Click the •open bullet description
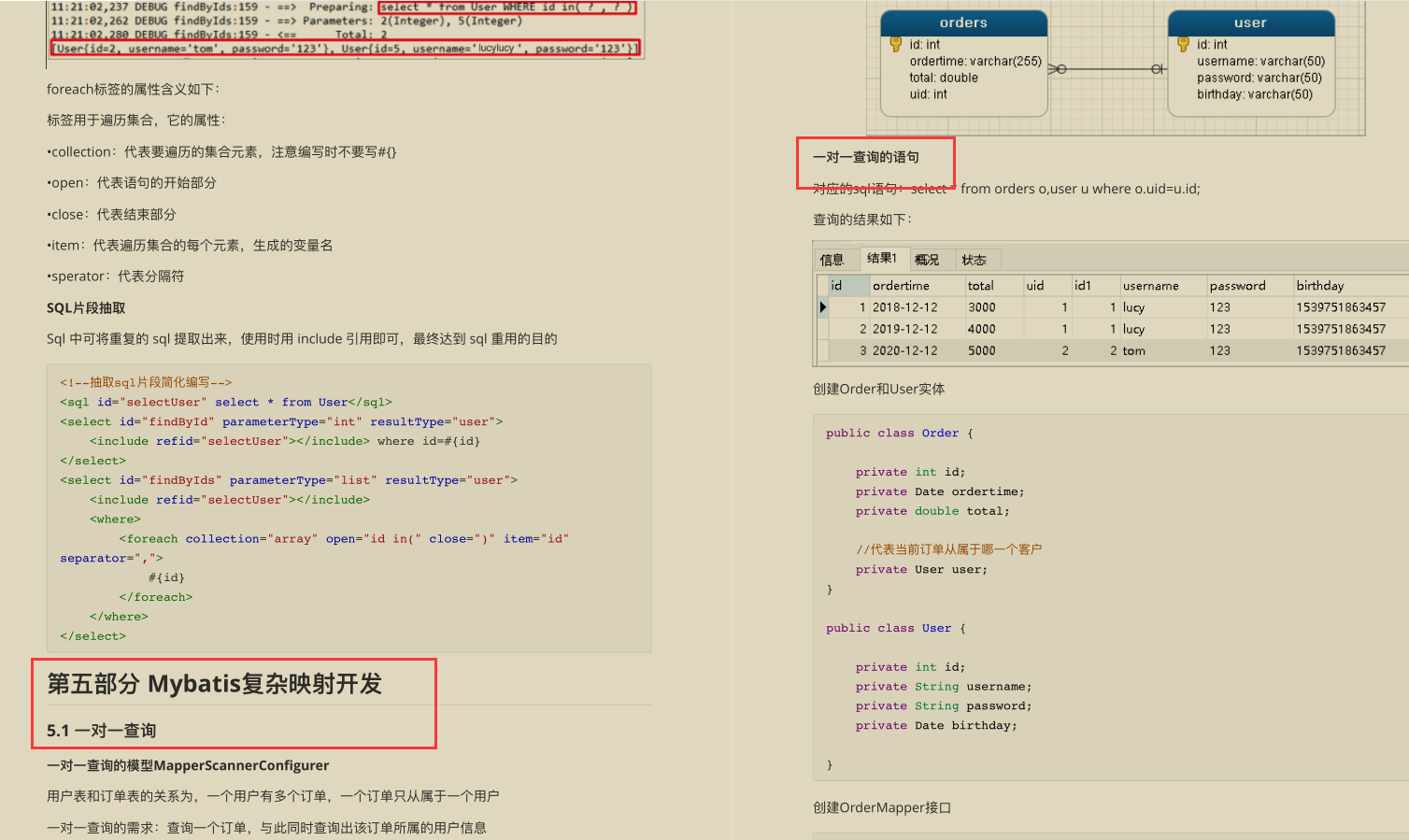Image resolution: width=1409 pixels, height=840 pixels. 131,183
